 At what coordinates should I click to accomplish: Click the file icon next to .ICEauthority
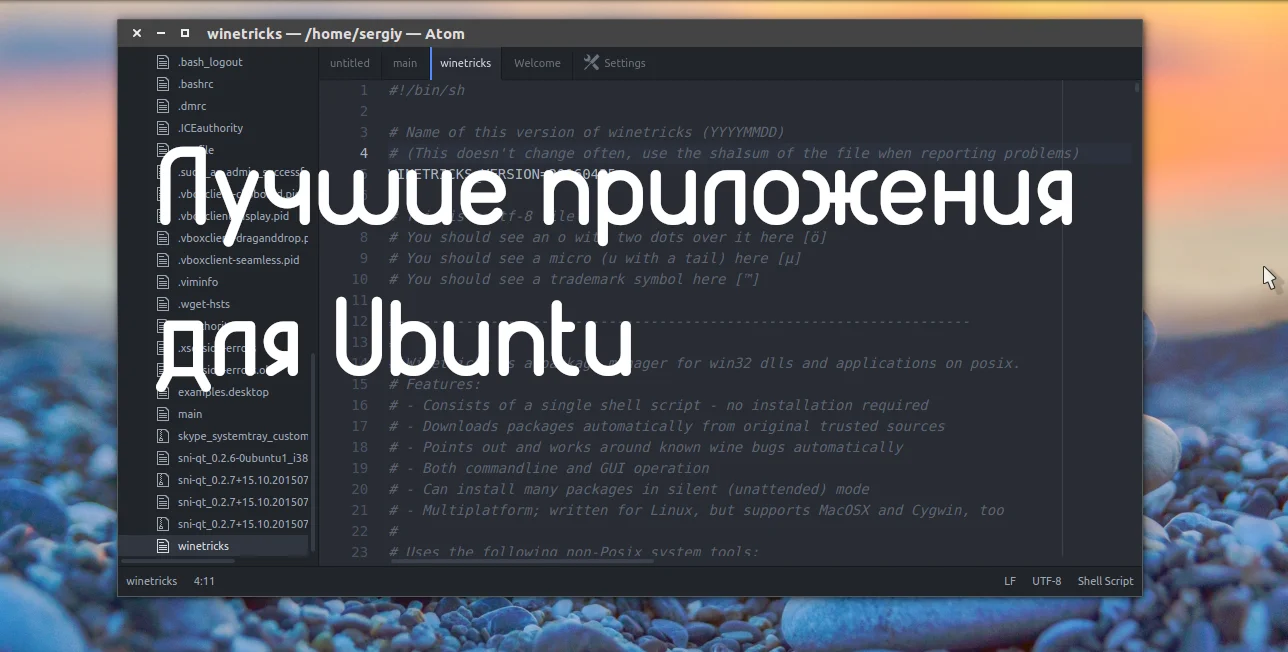coord(163,128)
